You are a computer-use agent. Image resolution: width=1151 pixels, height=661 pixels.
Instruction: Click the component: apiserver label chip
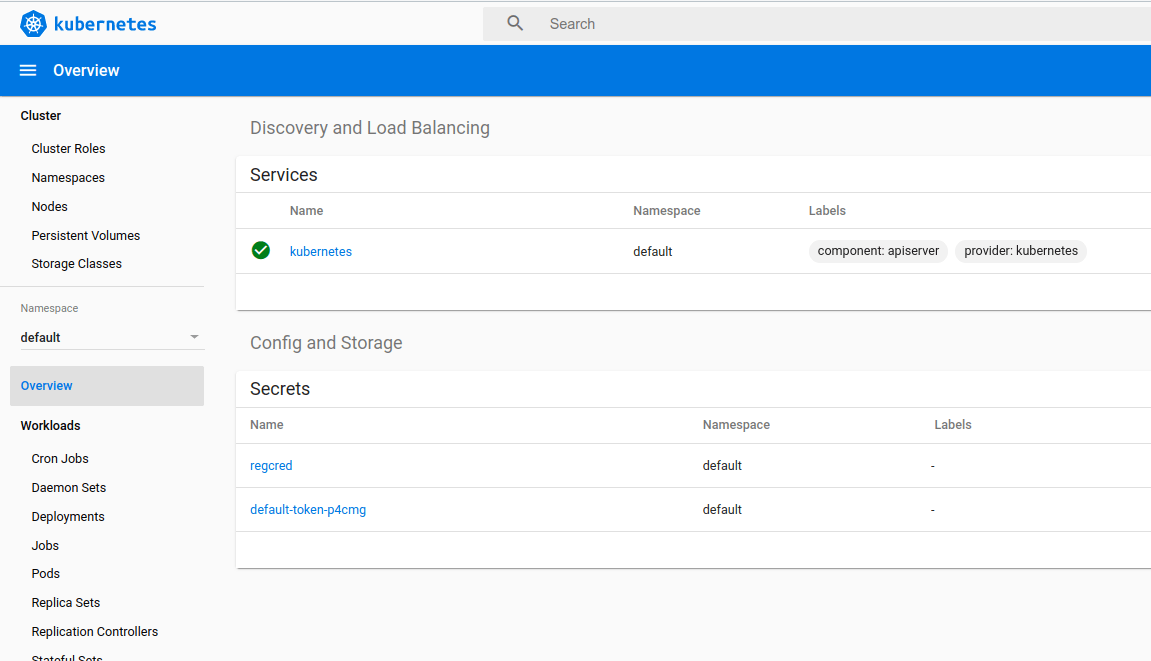[x=878, y=251]
